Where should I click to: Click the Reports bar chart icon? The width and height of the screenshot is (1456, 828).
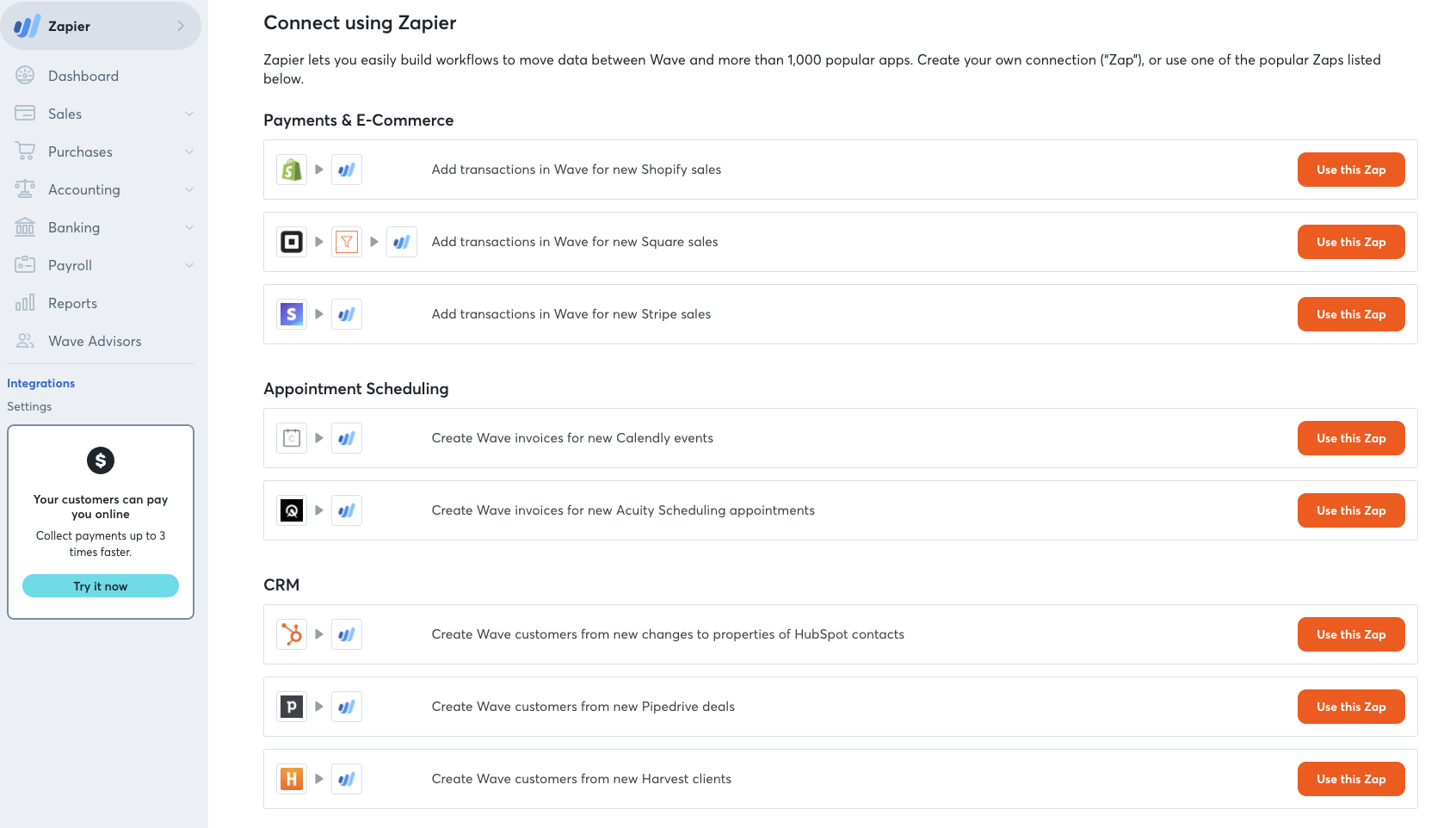[x=25, y=303]
